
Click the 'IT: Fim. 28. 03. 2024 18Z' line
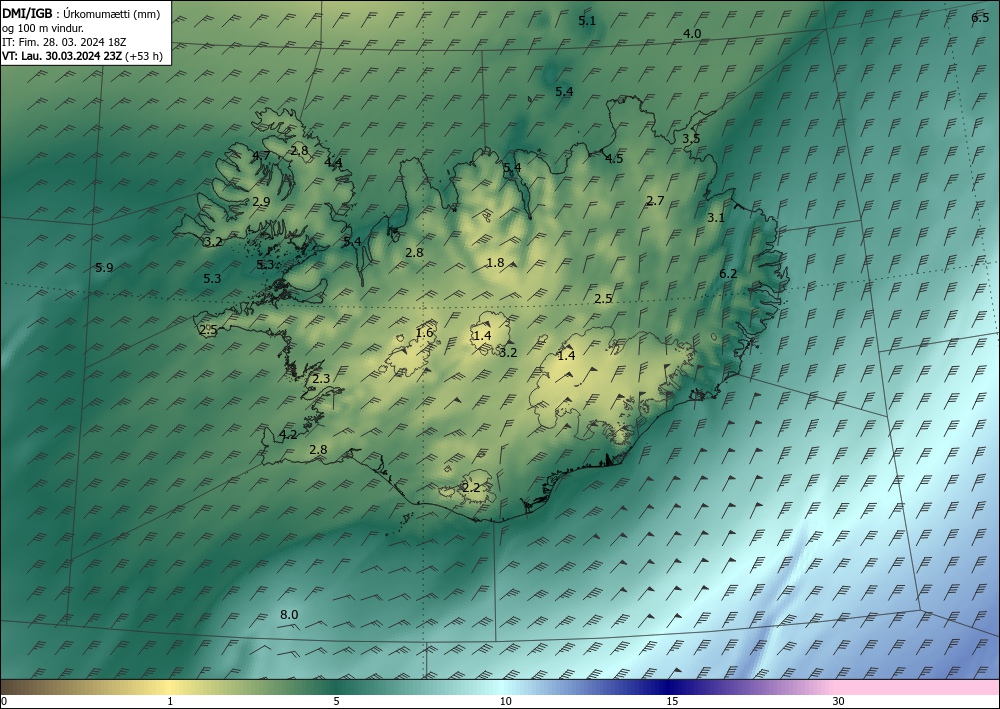tap(64, 42)
